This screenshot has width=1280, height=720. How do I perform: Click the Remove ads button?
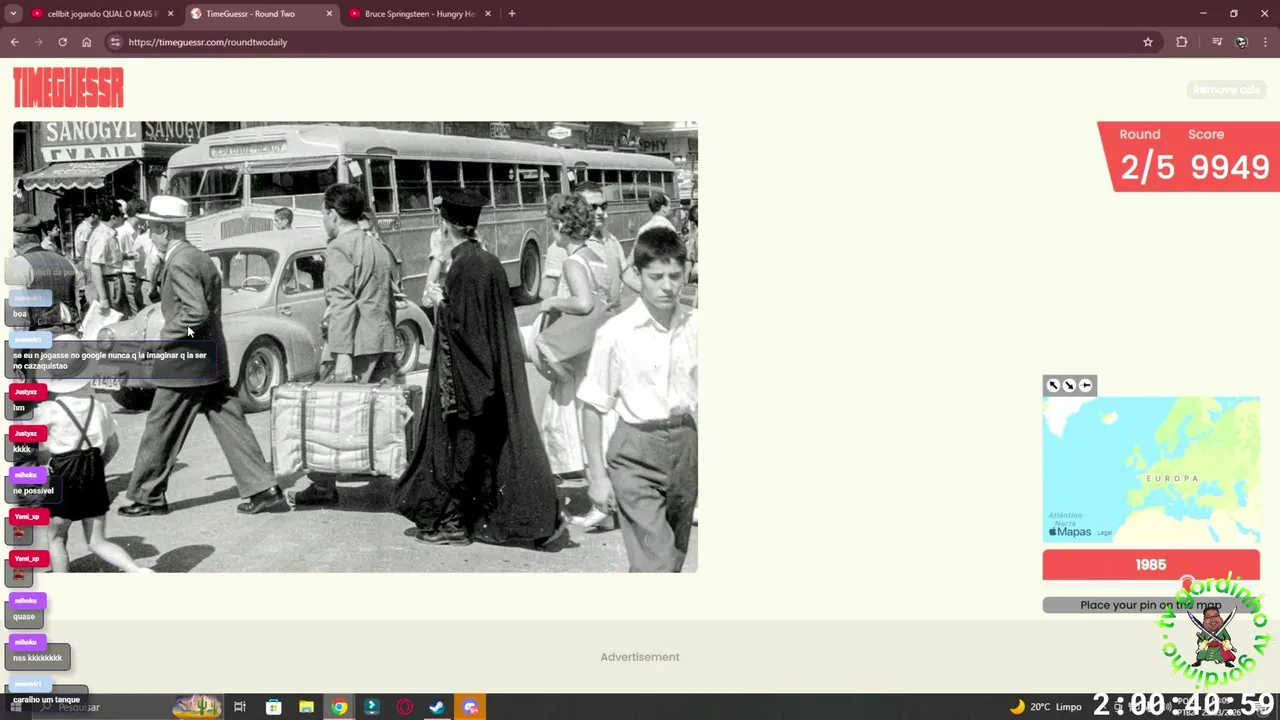pos(1226,90)
